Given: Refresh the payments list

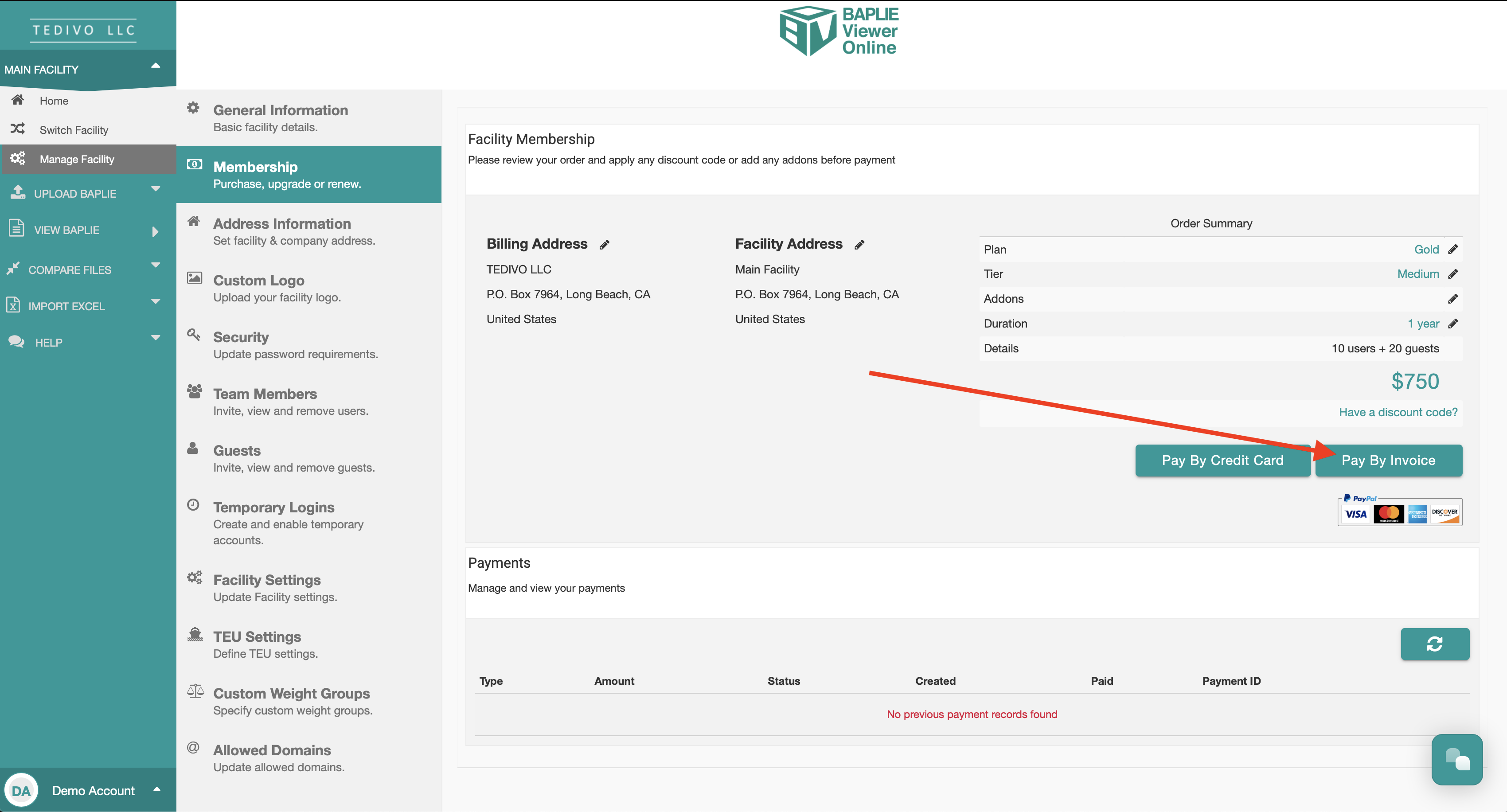Looking at the screenshot, I should point(1434,644).
